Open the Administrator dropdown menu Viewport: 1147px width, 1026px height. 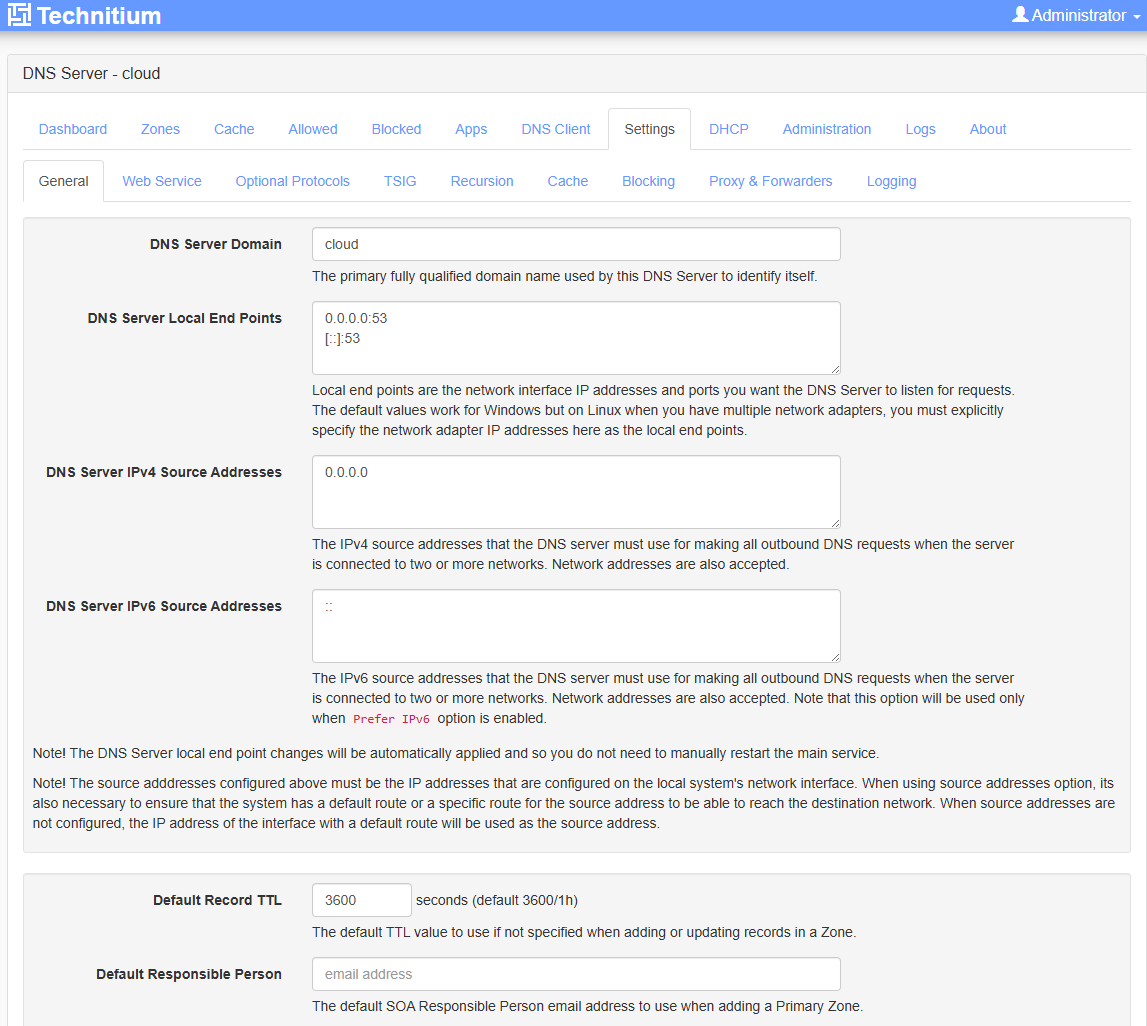tap(1076, 15)
